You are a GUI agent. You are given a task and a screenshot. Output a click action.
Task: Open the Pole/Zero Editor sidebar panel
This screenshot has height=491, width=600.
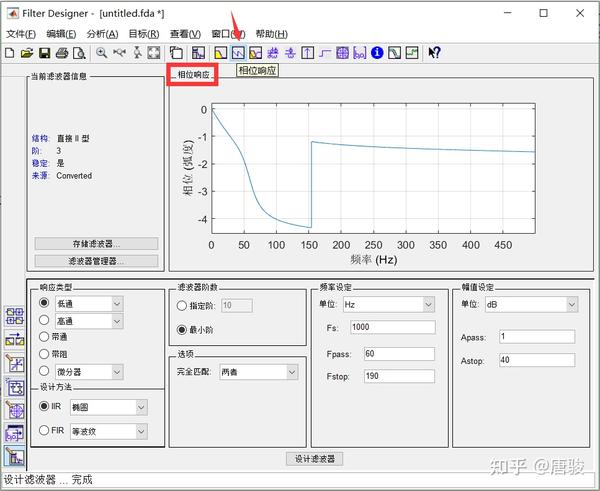point(15,410)
